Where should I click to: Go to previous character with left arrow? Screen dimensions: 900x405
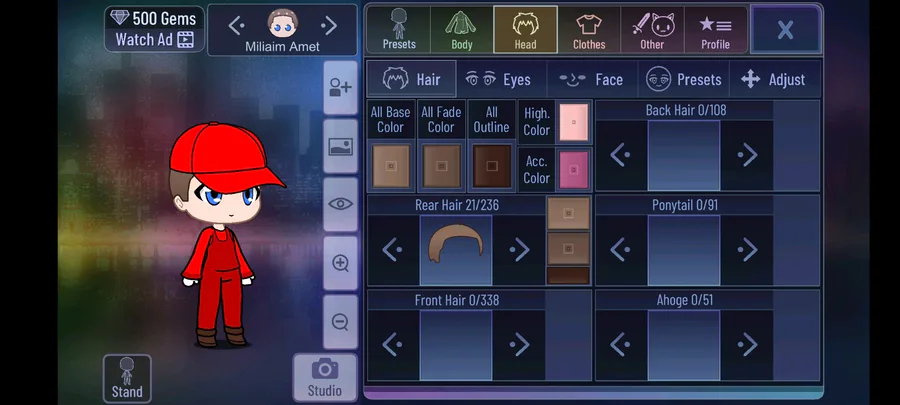[x=236, y=25]
